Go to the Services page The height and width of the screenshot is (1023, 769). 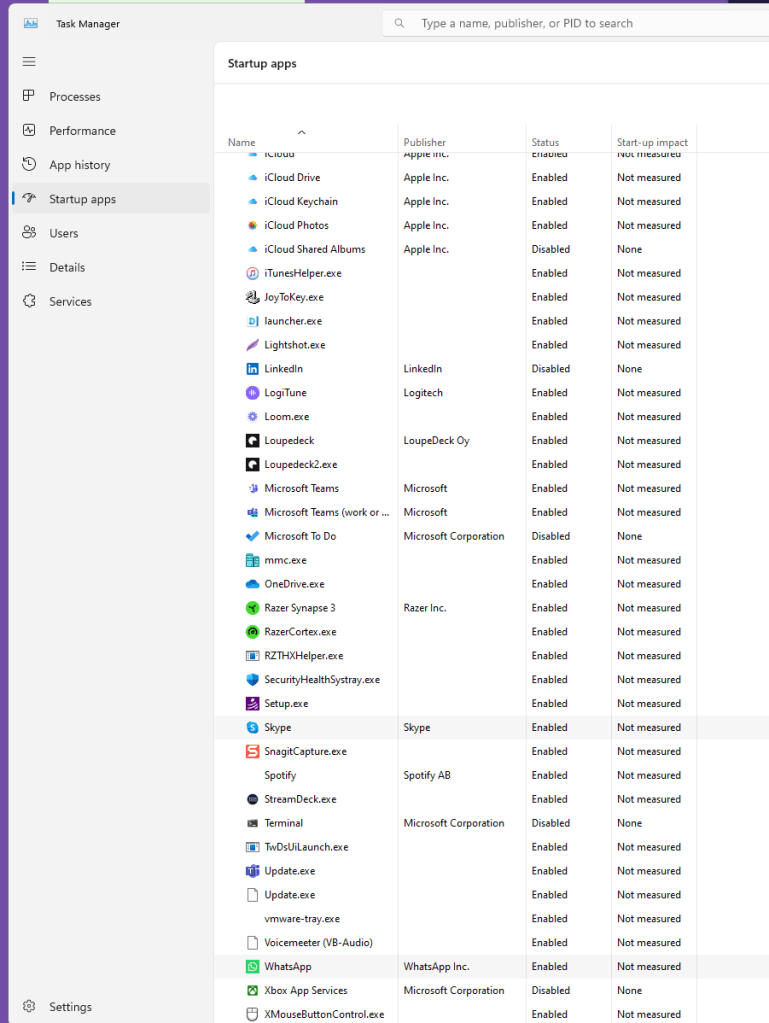coord(111,301)
